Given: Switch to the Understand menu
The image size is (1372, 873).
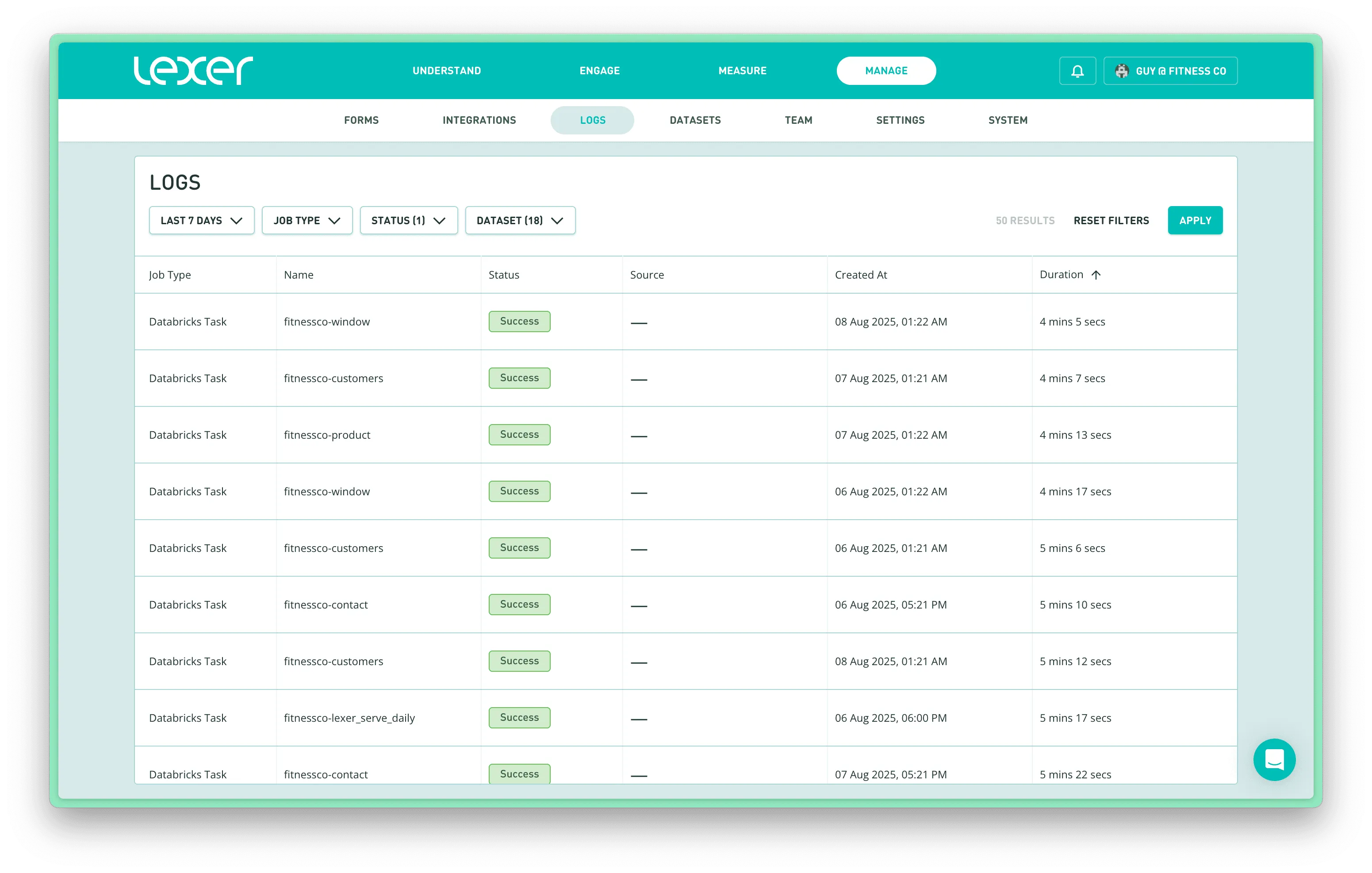Looking at the screenshot, I should [447, 71].
